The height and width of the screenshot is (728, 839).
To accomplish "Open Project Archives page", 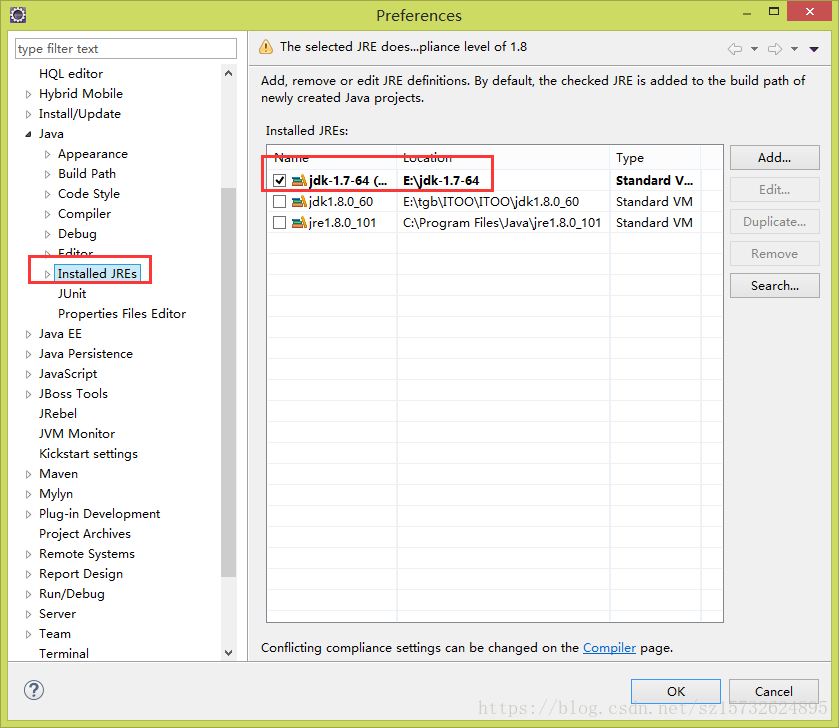I will tap(85, 534).
